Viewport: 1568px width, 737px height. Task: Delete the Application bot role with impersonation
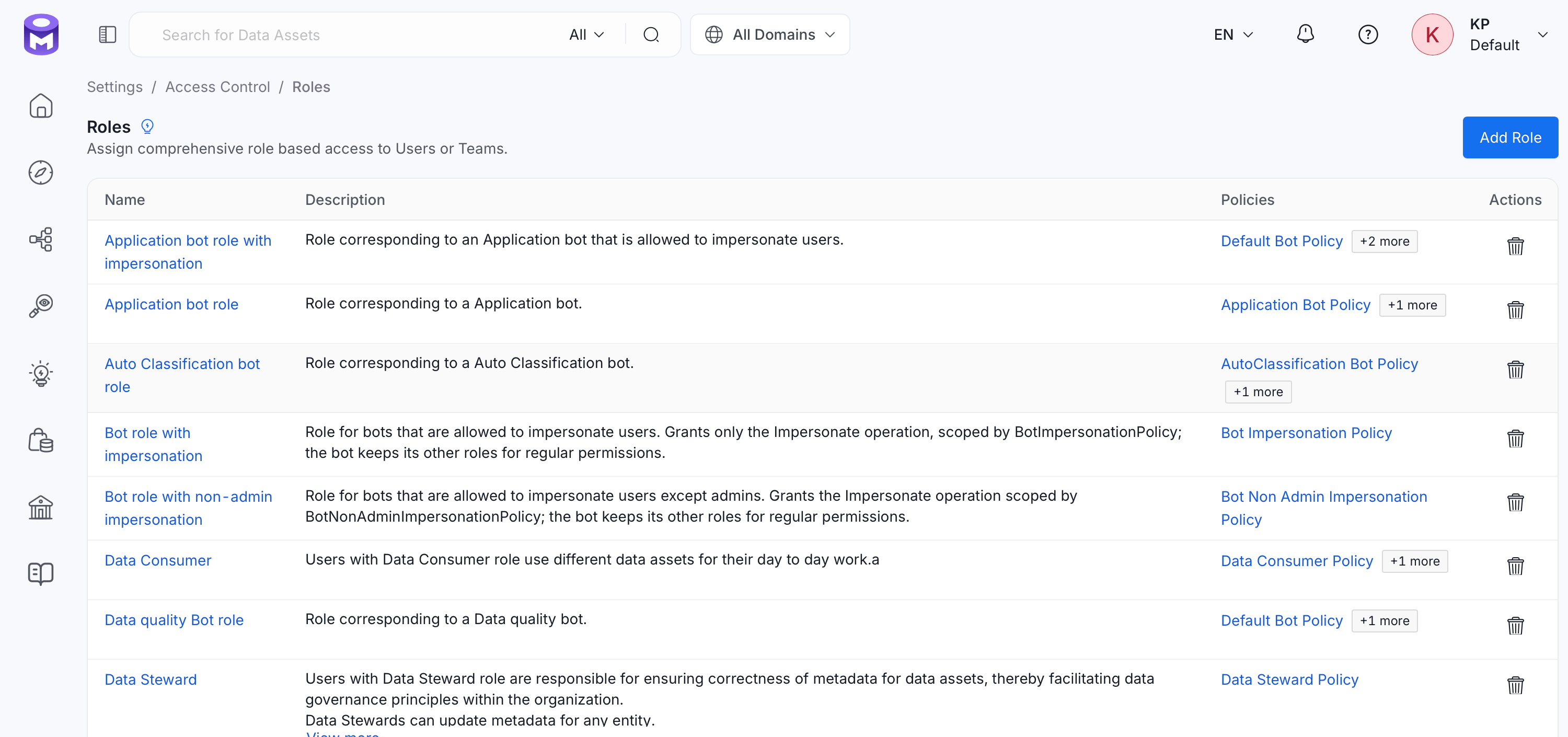[x=1515, y=247]
